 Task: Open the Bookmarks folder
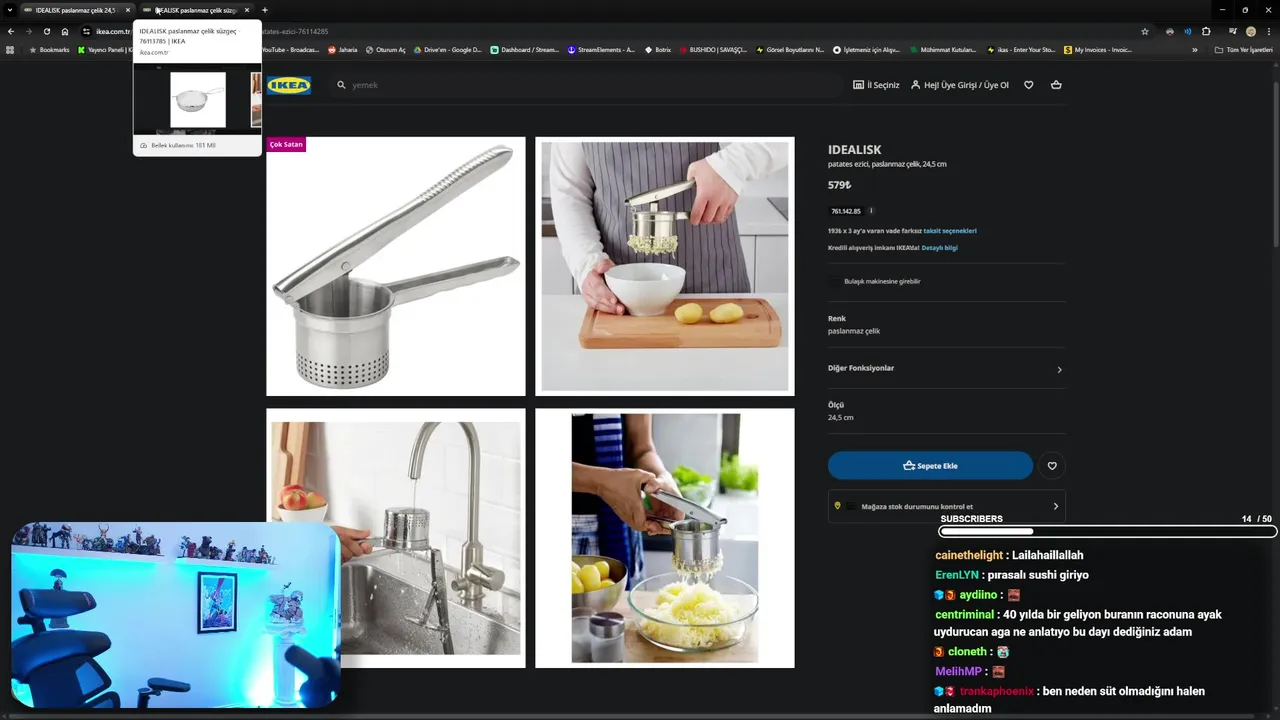[50, 49]
